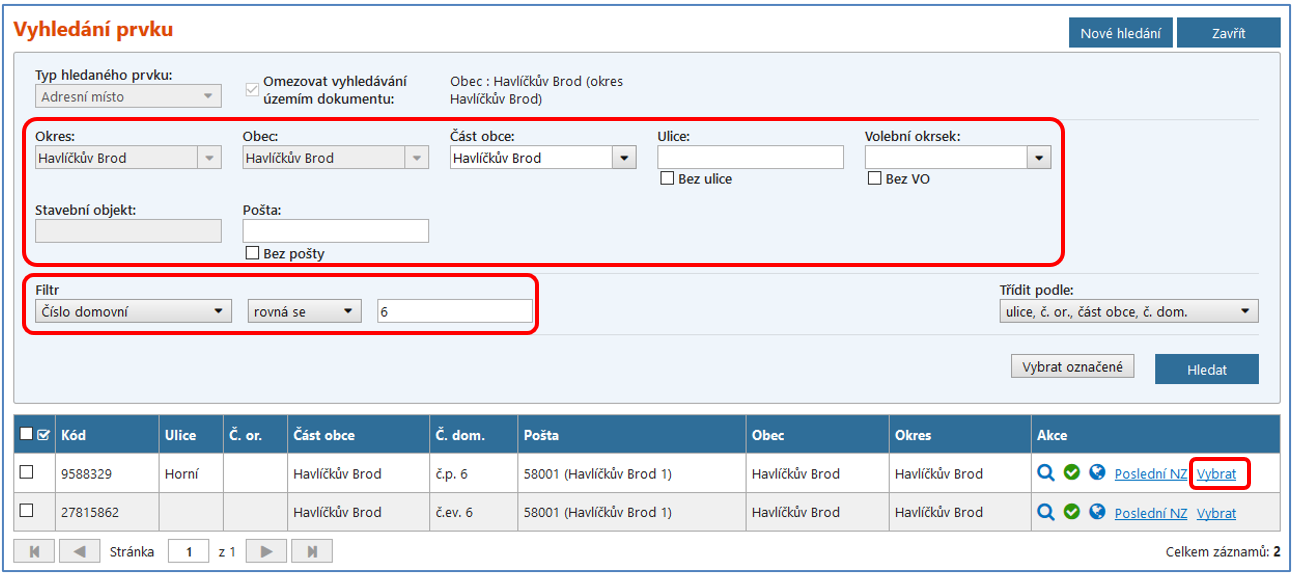Viewport: 1292px width, 575px height.
Task: Click Vybrat link for Horní address
Action: [x=1216, y=474]
